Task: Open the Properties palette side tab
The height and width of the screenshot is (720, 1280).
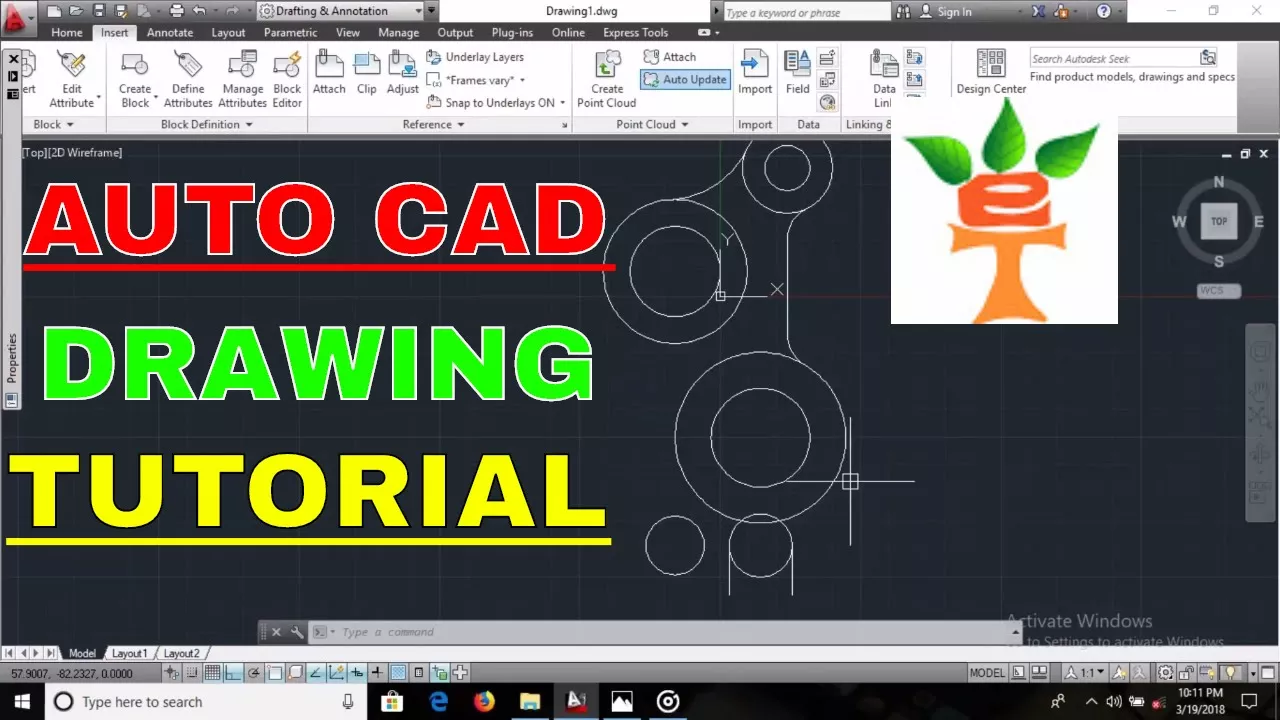Action: [x=11, y=358]
